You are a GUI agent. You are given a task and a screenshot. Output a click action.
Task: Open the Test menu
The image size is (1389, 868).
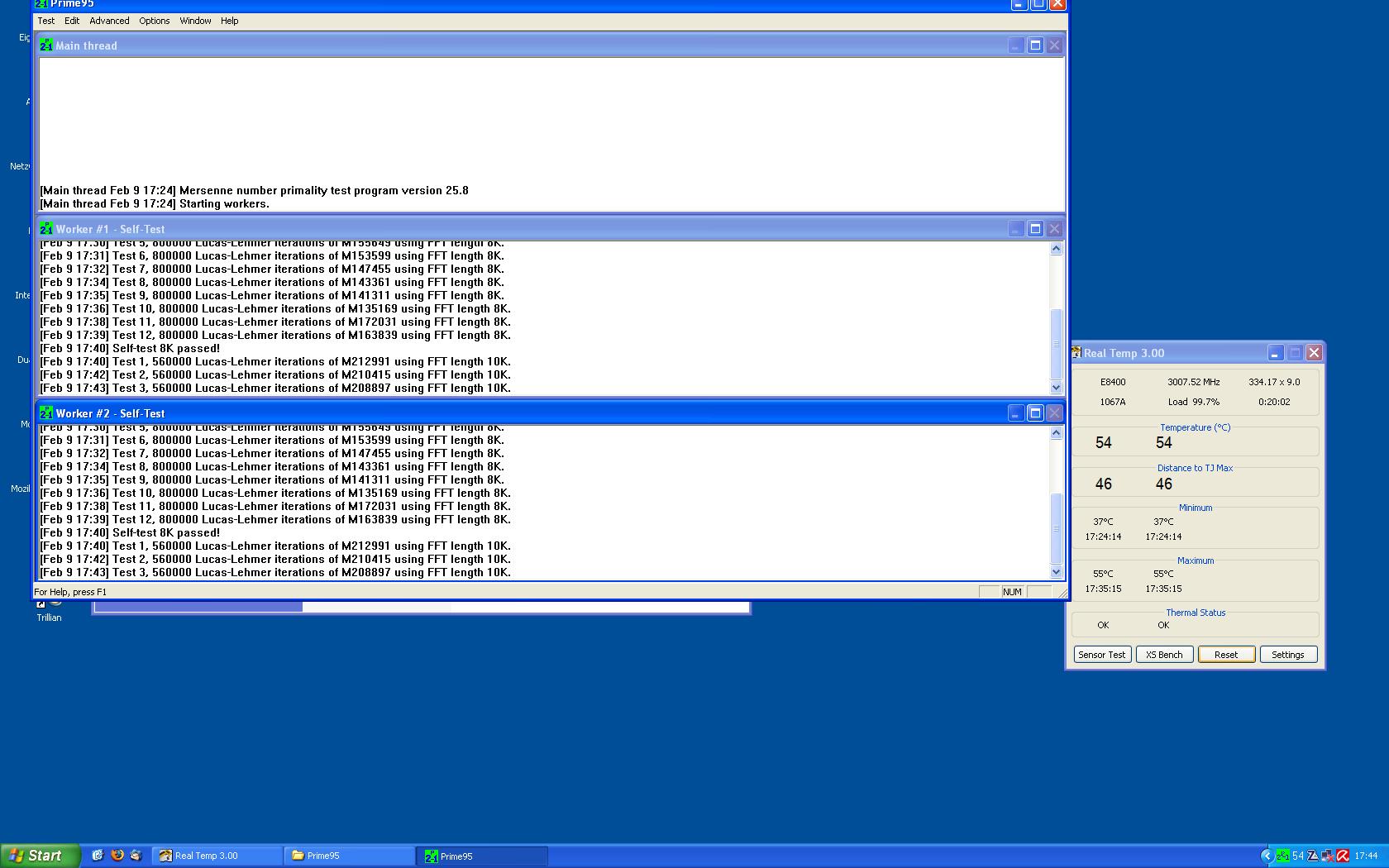point(46,21)
